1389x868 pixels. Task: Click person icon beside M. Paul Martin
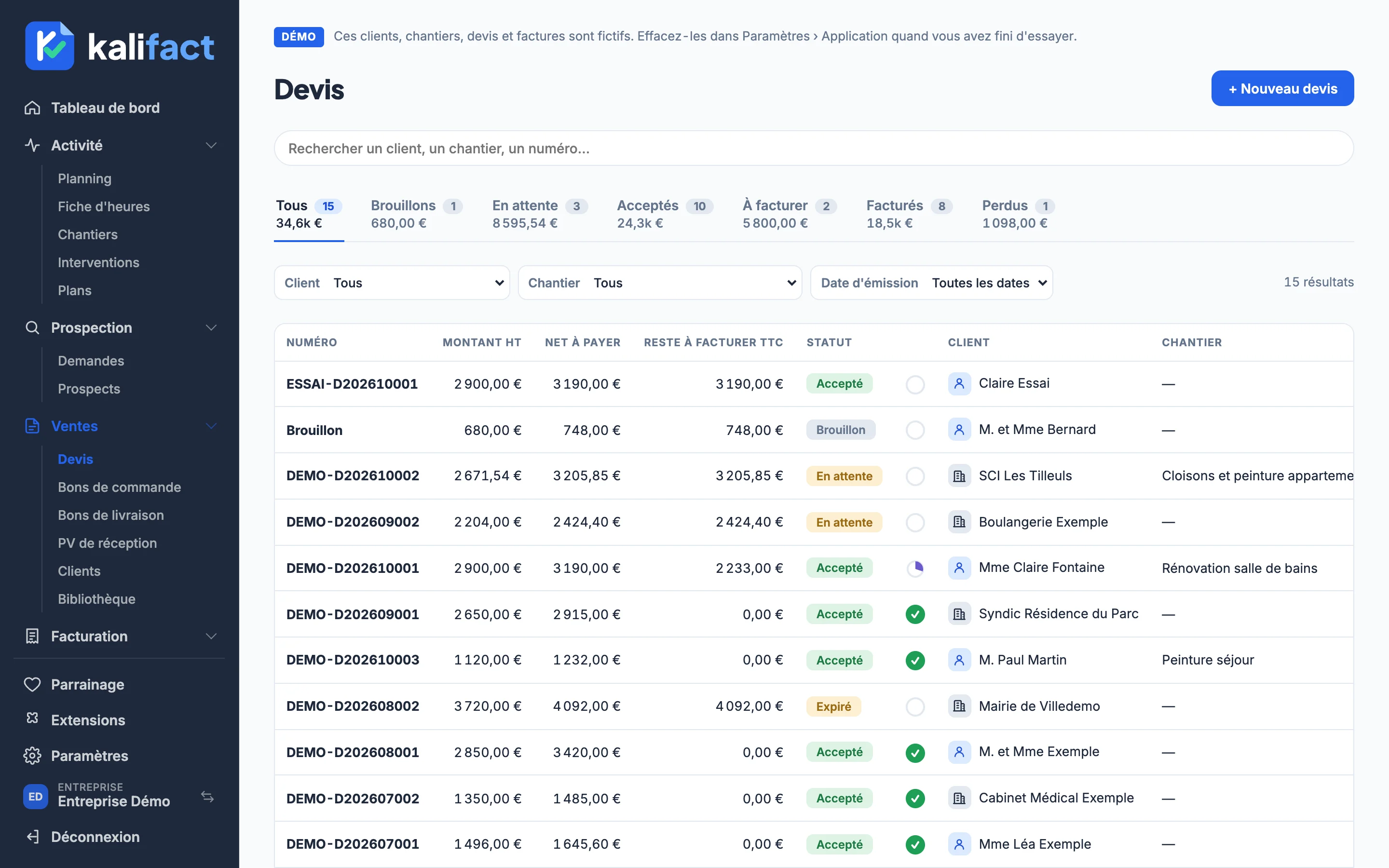tap(959, 660)
